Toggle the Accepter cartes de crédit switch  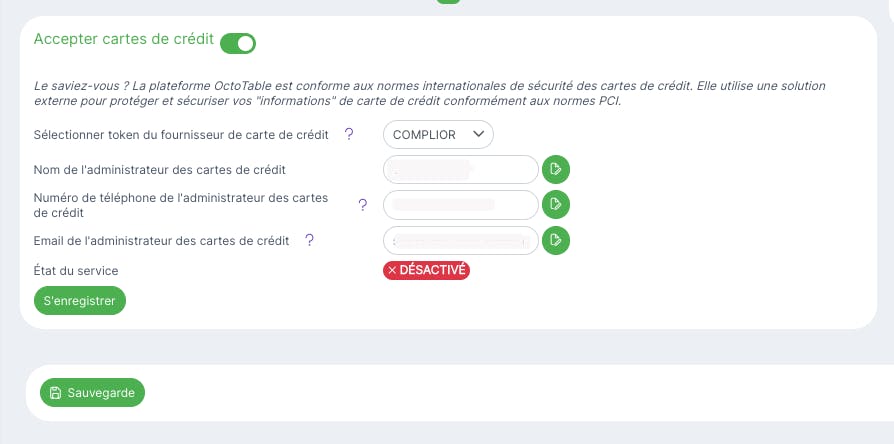[238, 43]
